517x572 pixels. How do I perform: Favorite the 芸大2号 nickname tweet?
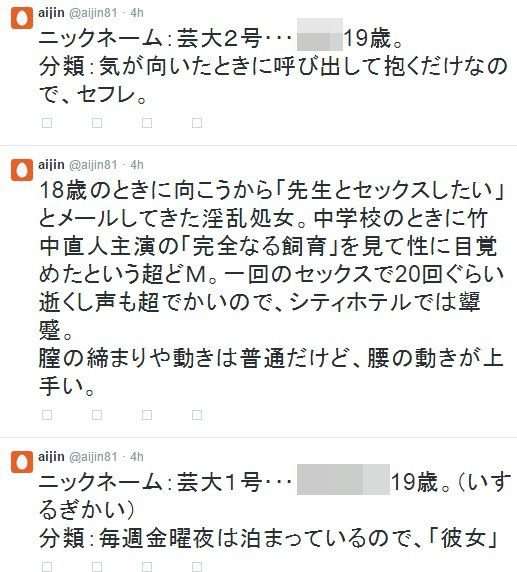click(147, 123)
